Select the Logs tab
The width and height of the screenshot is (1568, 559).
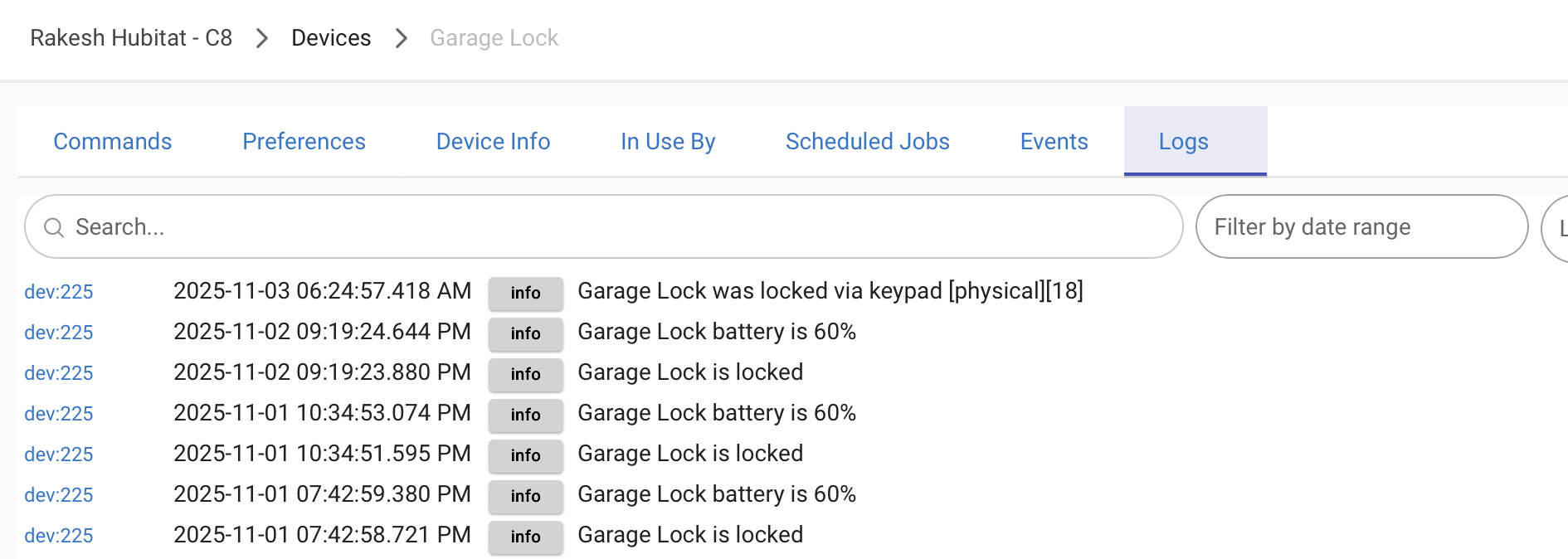(x=1183, y=142)
